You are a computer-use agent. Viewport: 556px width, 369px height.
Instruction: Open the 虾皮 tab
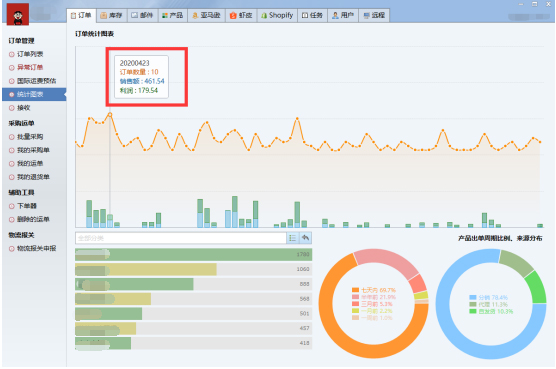[x=241, y=15]
